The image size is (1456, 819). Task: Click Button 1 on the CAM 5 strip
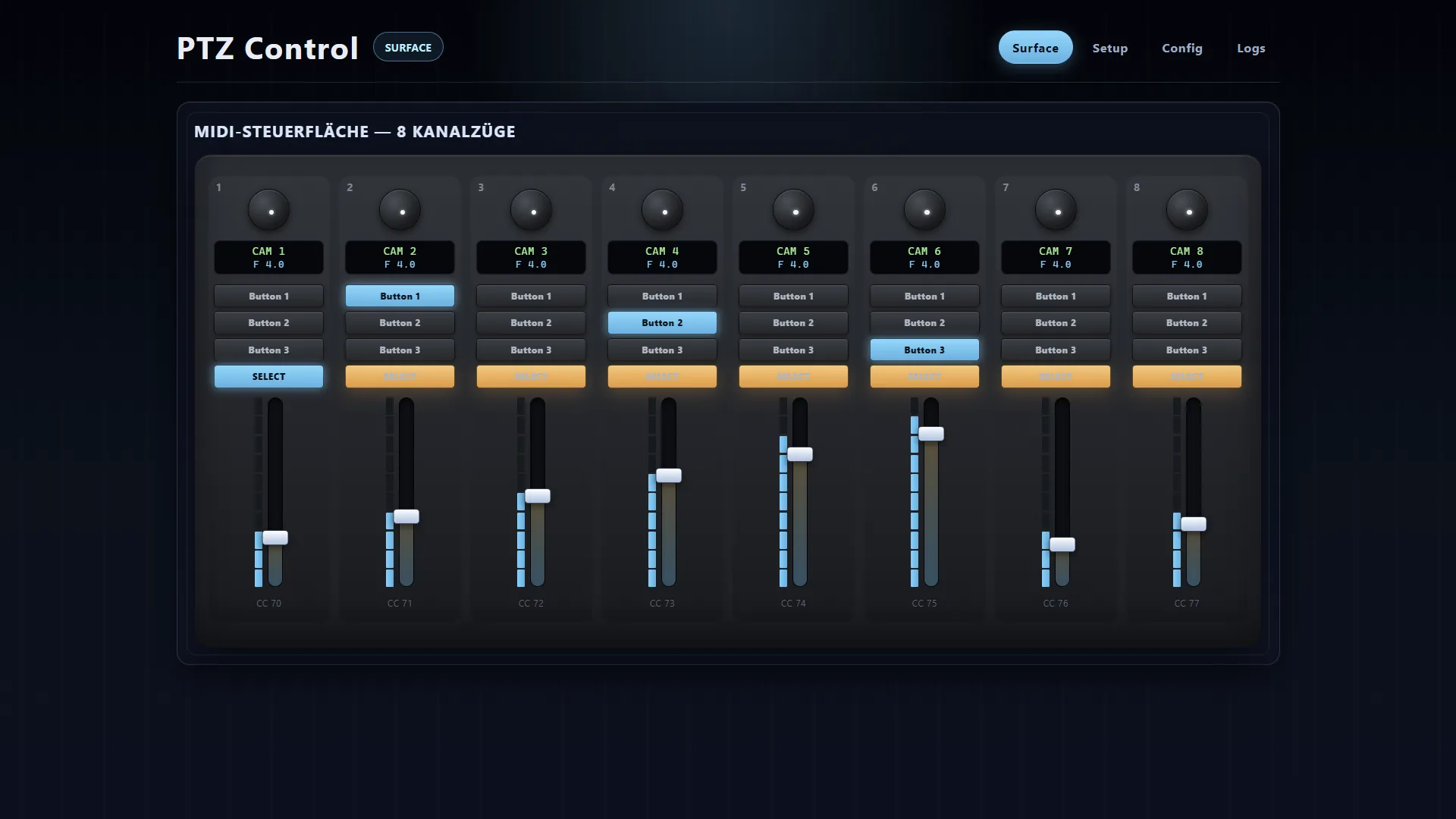point(793,296)
